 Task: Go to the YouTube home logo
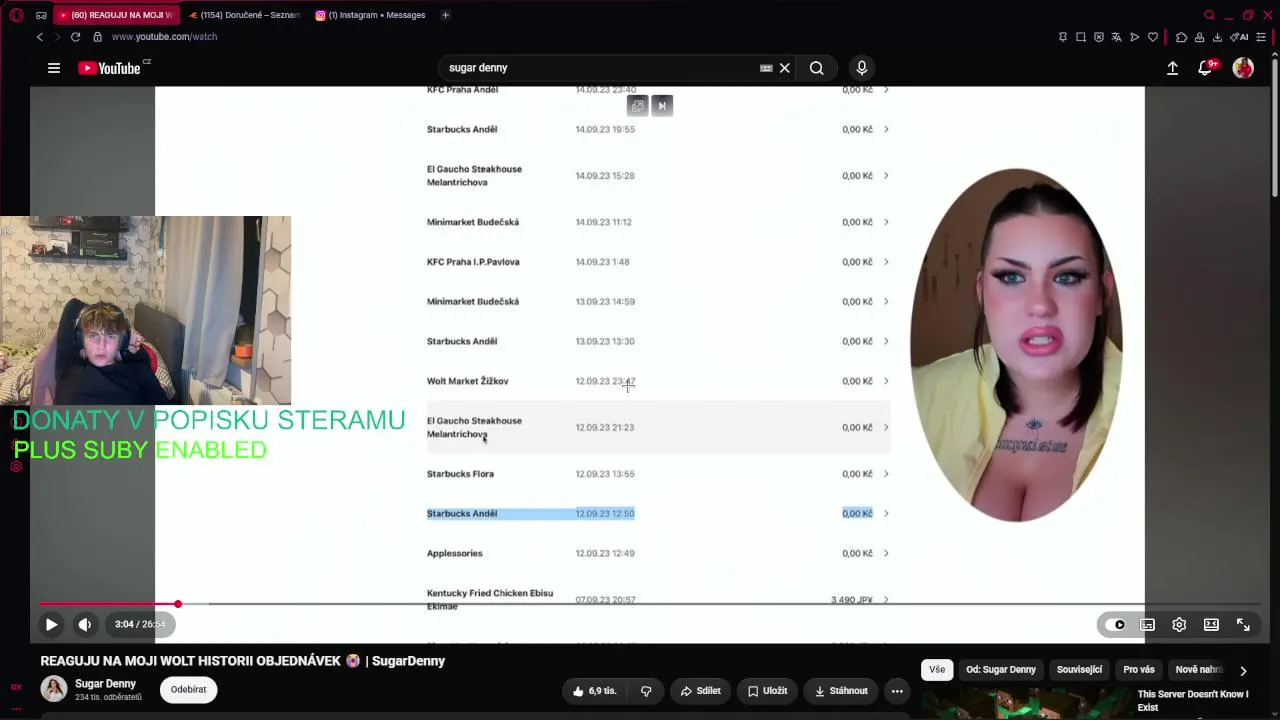click(109, 68)
